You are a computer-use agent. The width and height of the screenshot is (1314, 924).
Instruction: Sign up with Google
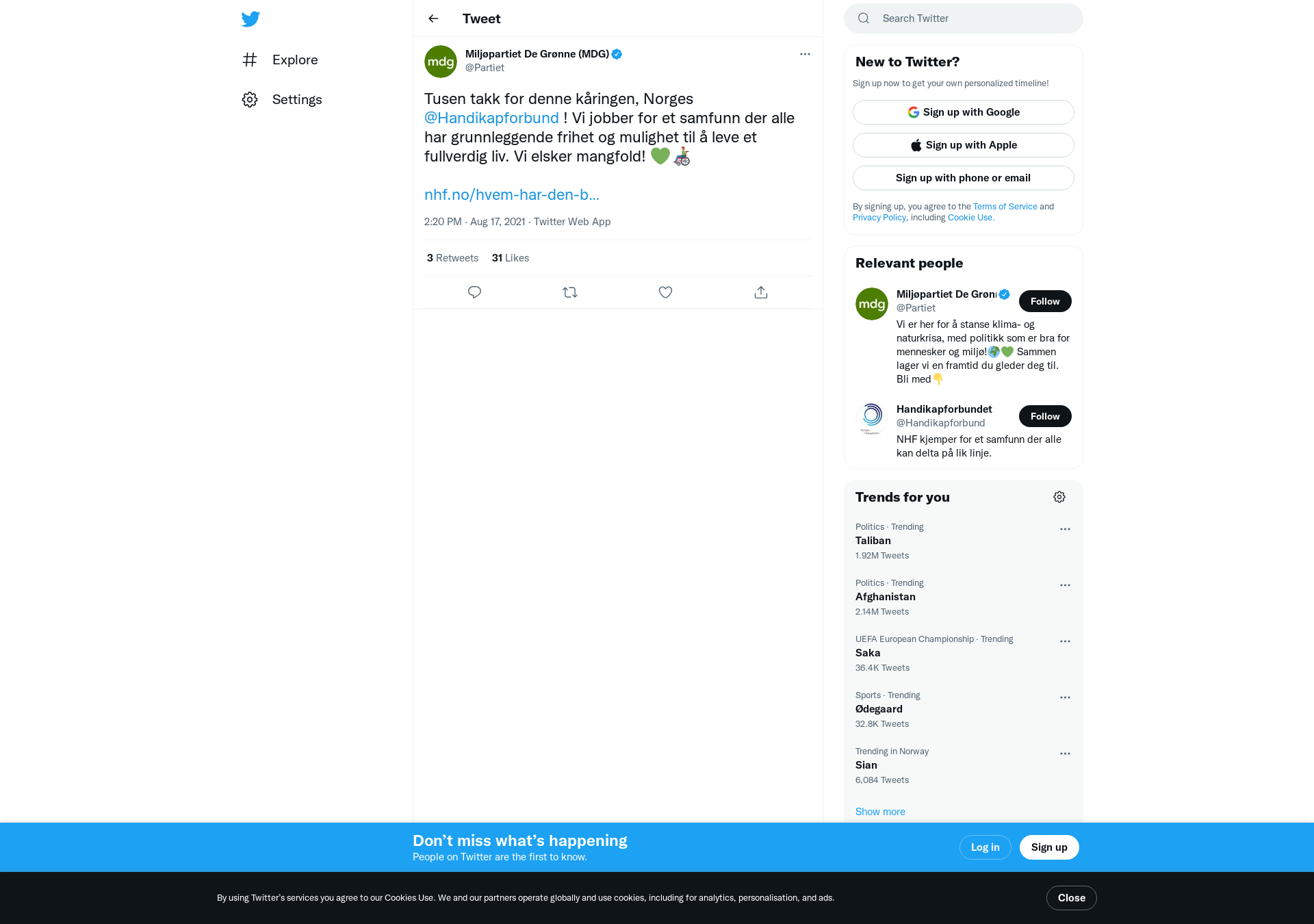[x=964, y=112]
